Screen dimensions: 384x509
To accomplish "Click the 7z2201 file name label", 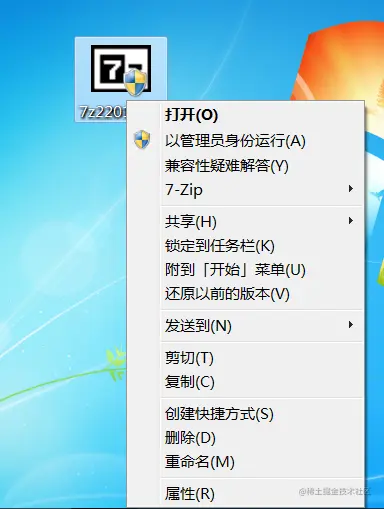I will 103,112.
